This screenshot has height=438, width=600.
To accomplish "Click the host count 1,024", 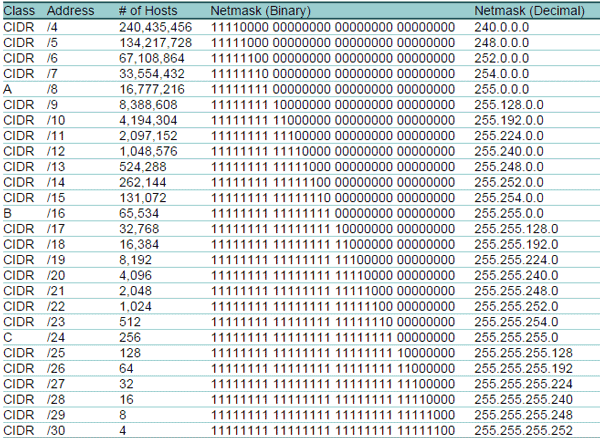I will click(x=135, y=307).
